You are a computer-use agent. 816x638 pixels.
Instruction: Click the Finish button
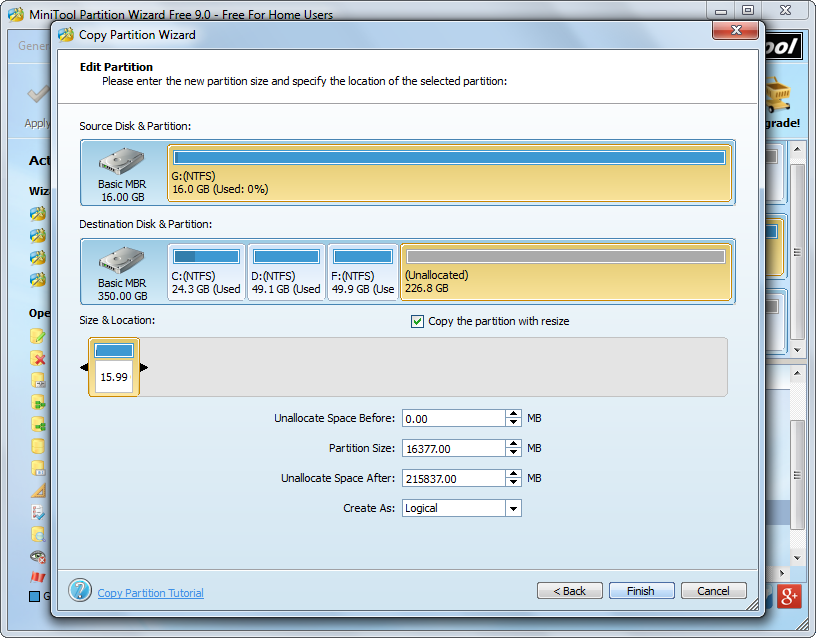[641, 591]
